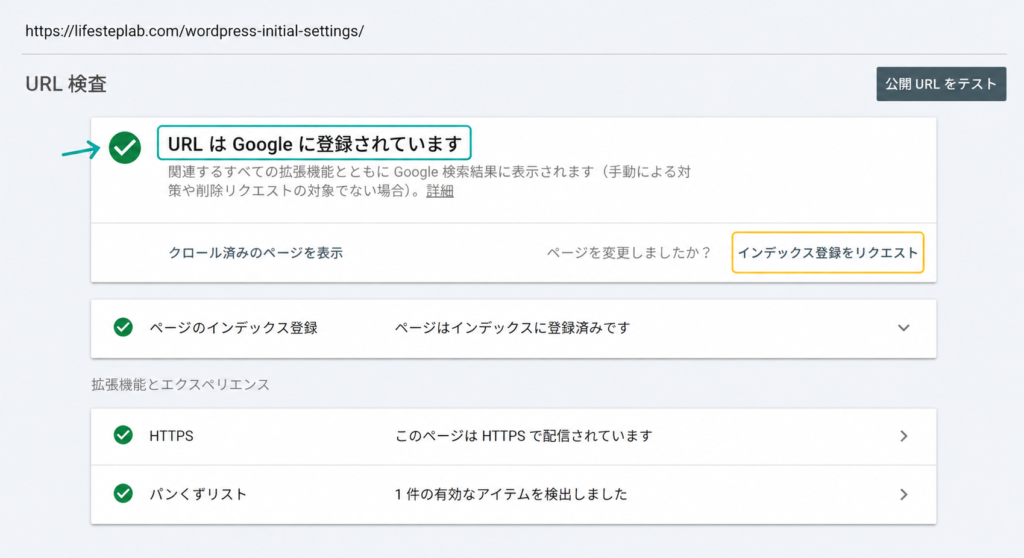
Task: Select the inspected URL text at top
Action: click(x=195, y=31)
